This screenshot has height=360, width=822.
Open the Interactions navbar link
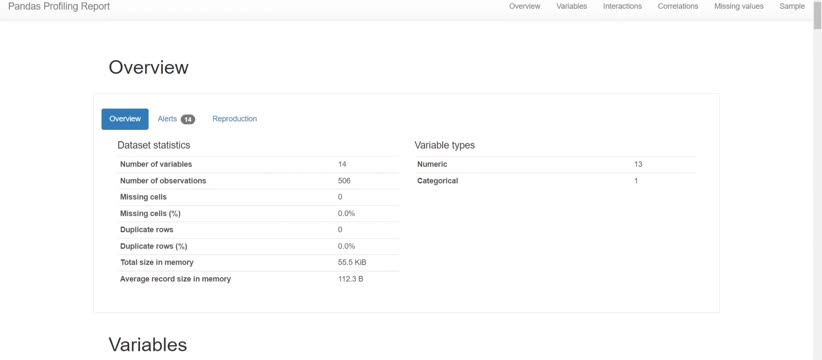coord(622,6)
